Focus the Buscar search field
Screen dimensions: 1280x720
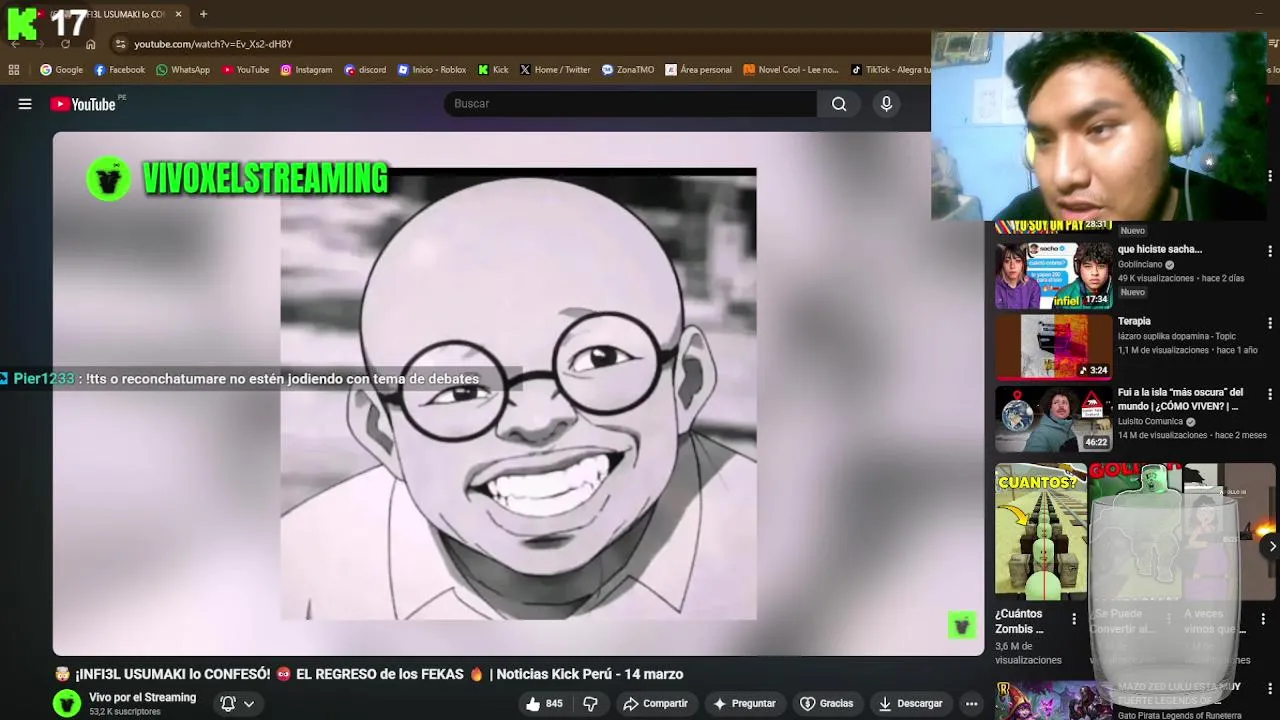pyautogui.click(x=631, y=104)
